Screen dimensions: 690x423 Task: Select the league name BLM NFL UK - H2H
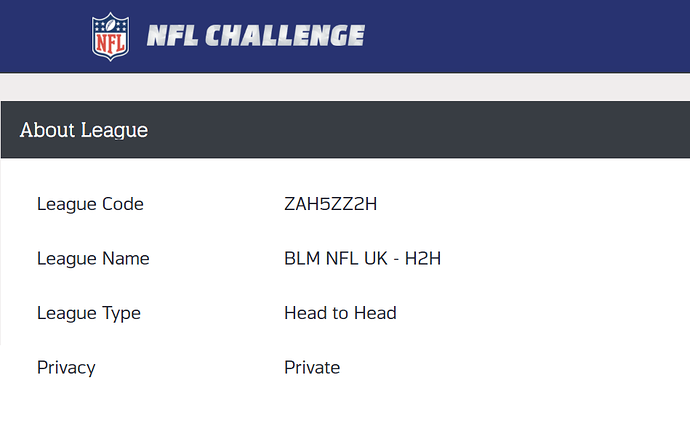click(363, 259)
